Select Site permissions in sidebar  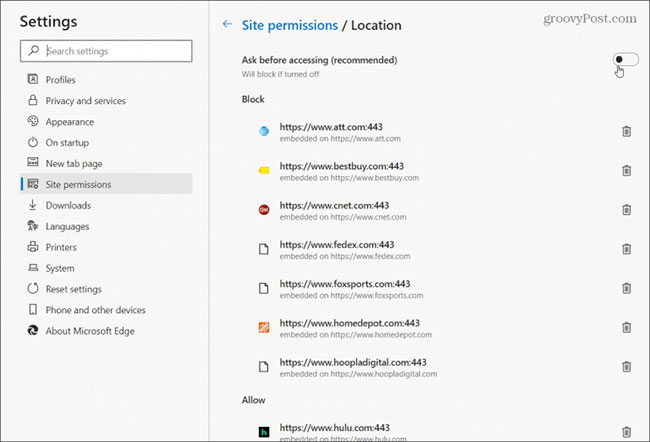[106, 184]
